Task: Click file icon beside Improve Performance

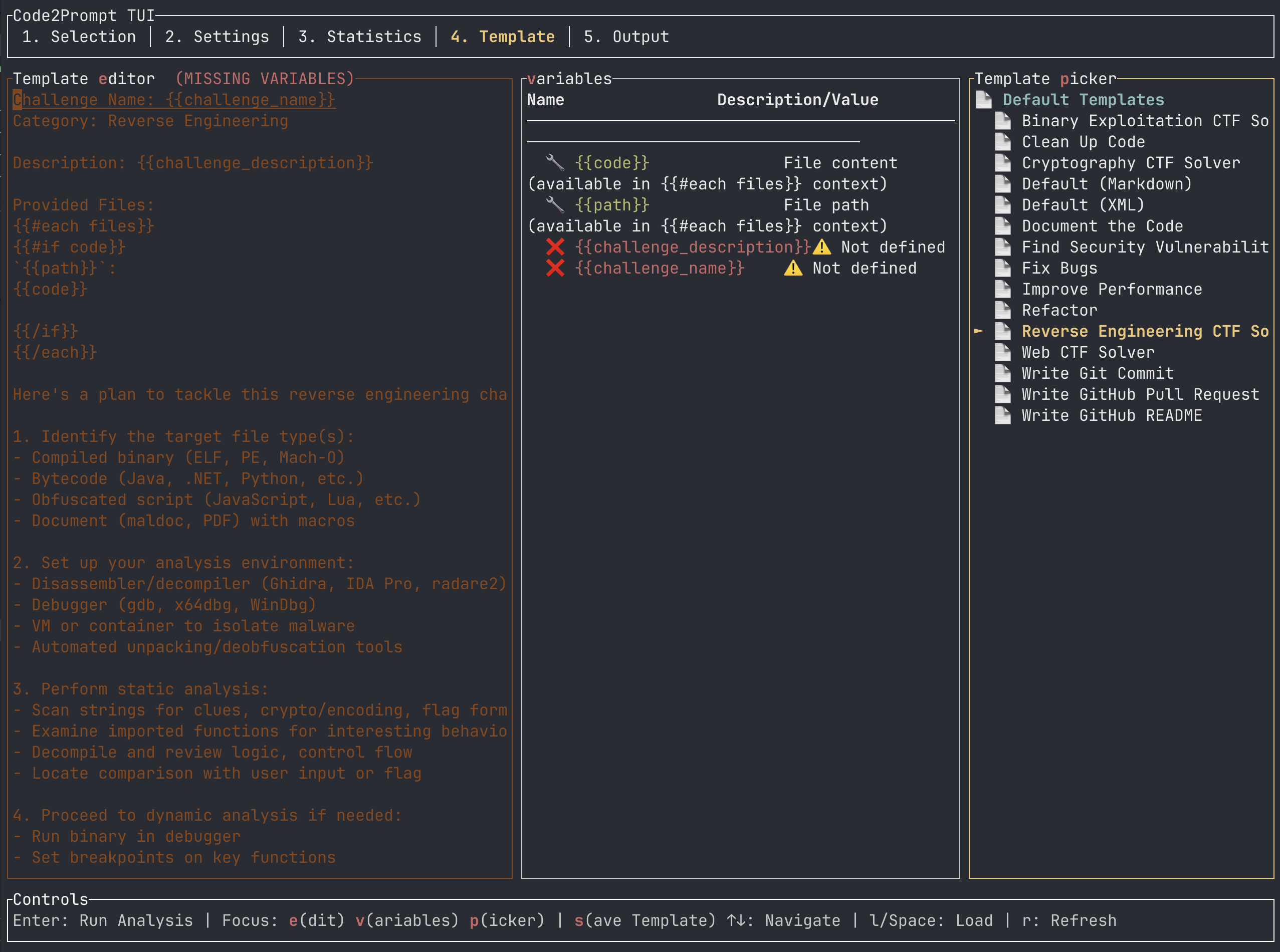Action: [1003, 289]
